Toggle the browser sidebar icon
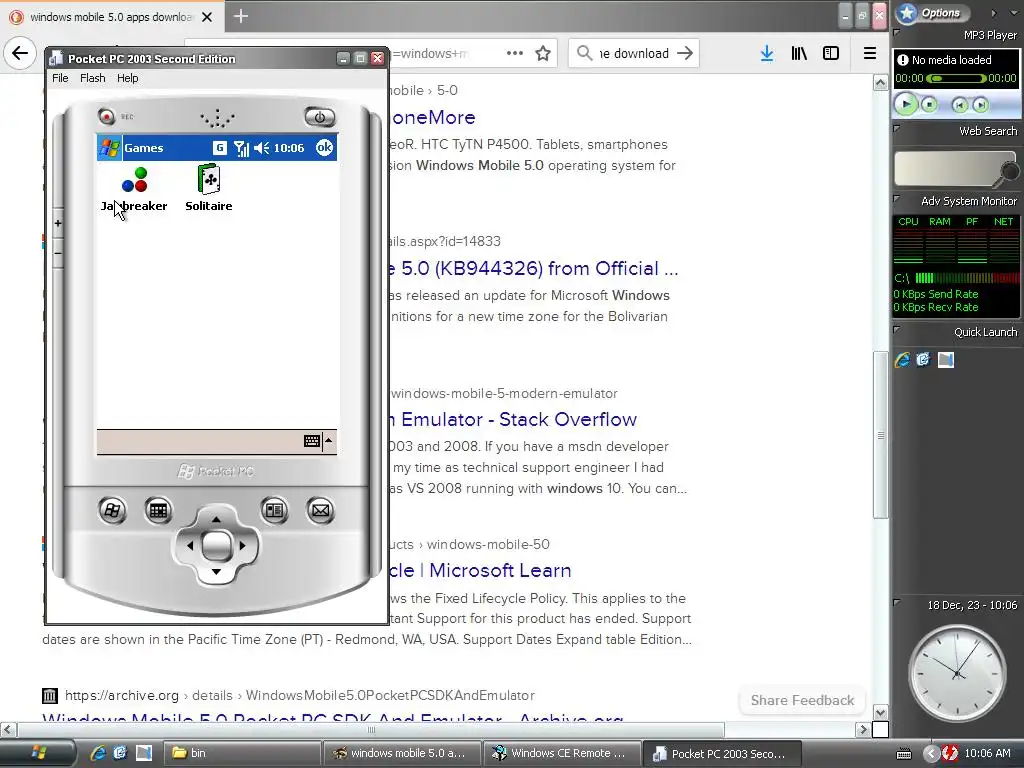Image resolution: width=1024 pixels, height=768 pixels. [831, 53]
